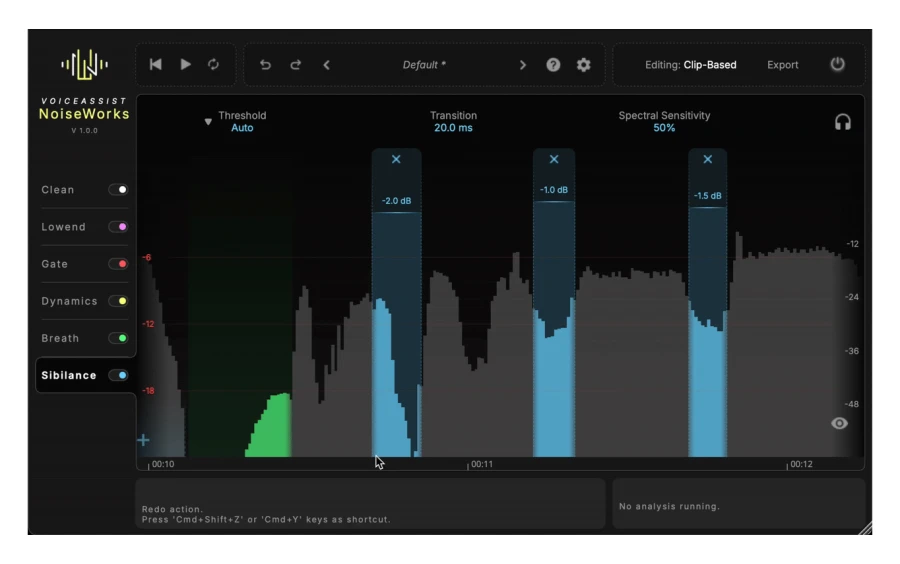Open the Default preset name menu
The height and width of the screenshot is (564, 900).
(x=424, y=65)
